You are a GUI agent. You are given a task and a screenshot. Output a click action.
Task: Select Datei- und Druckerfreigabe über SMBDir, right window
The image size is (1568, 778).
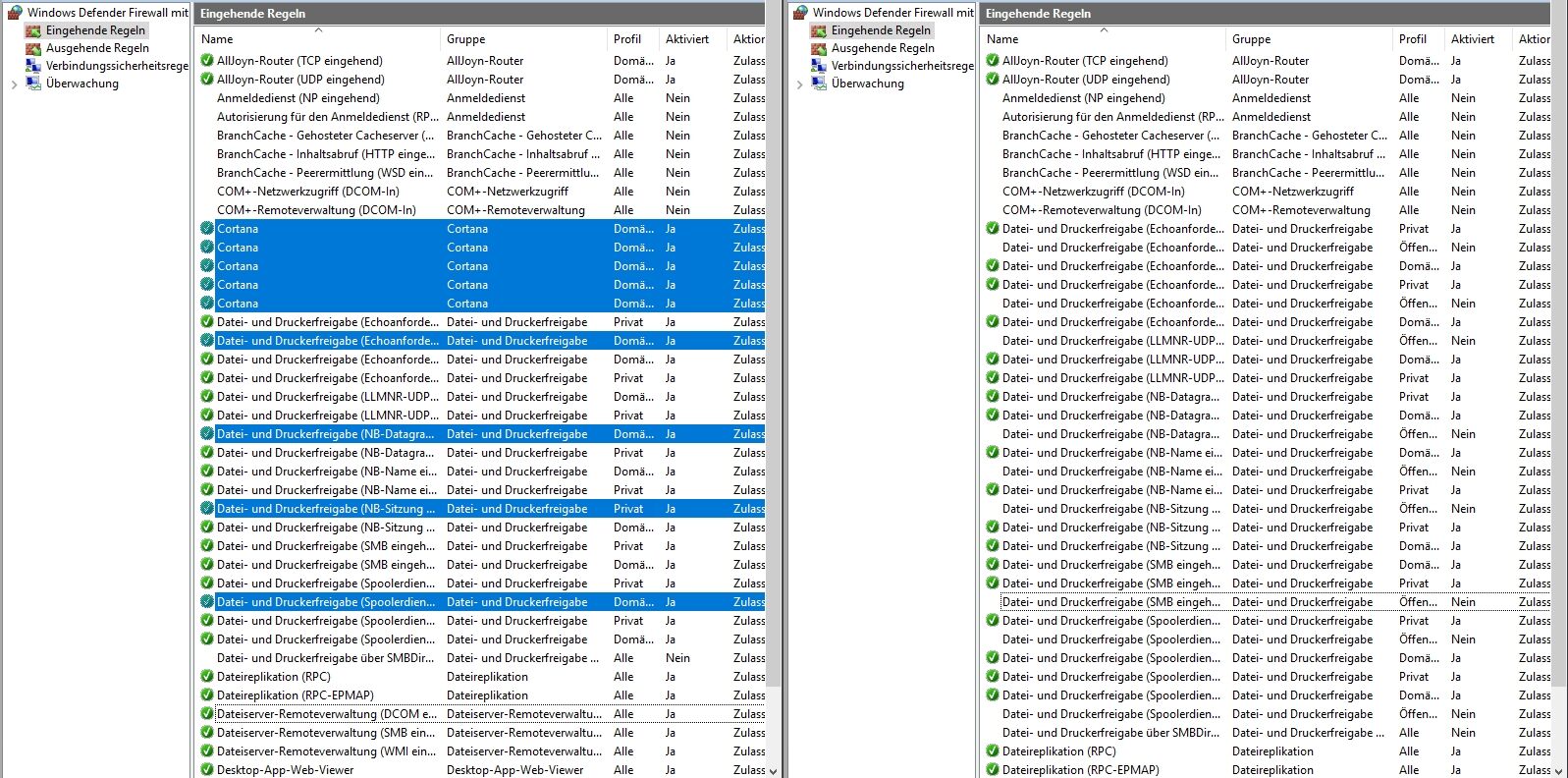coord(1110,733)
